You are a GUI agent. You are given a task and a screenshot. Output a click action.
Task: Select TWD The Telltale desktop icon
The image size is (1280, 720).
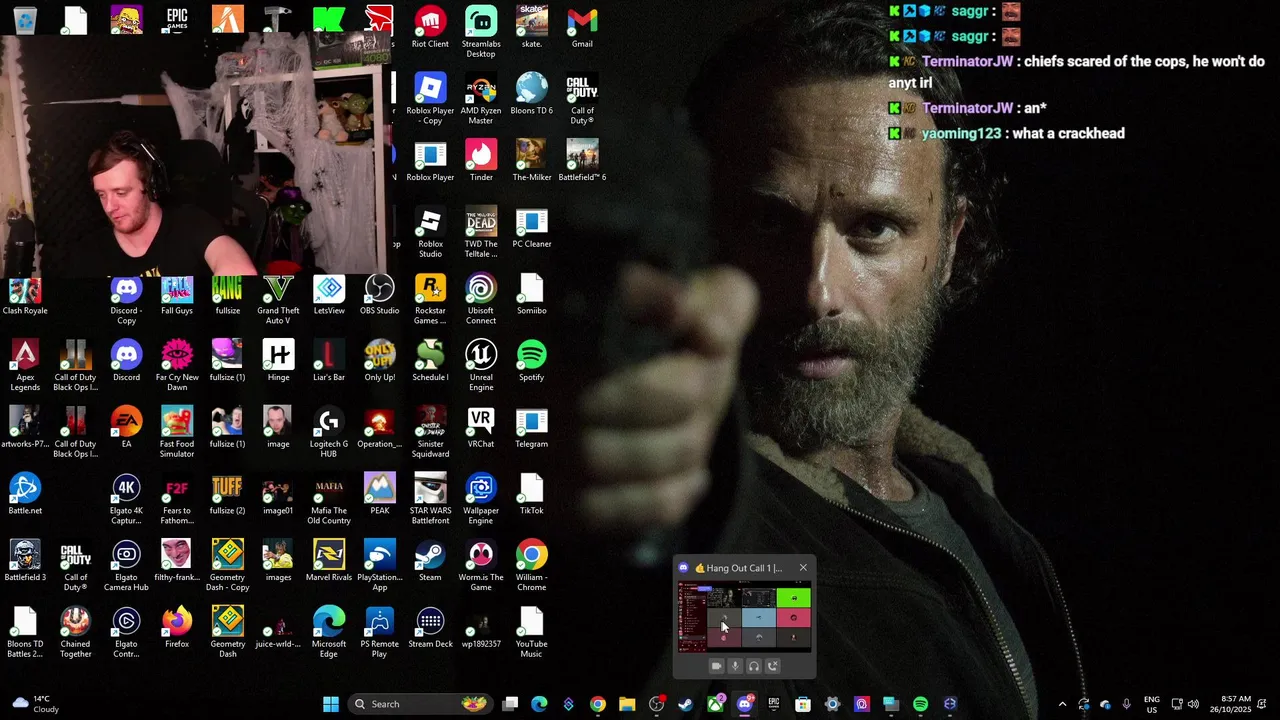[x=481, y=232]
